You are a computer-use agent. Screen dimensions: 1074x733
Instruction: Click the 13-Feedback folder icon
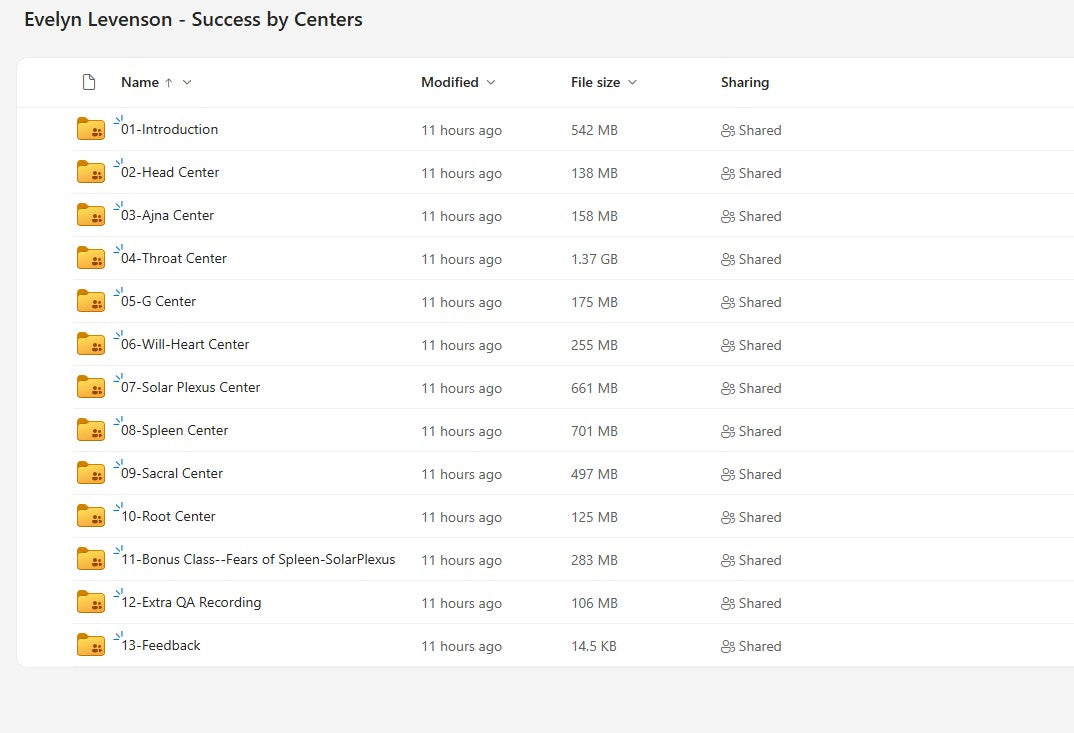(x=90, y=645)
